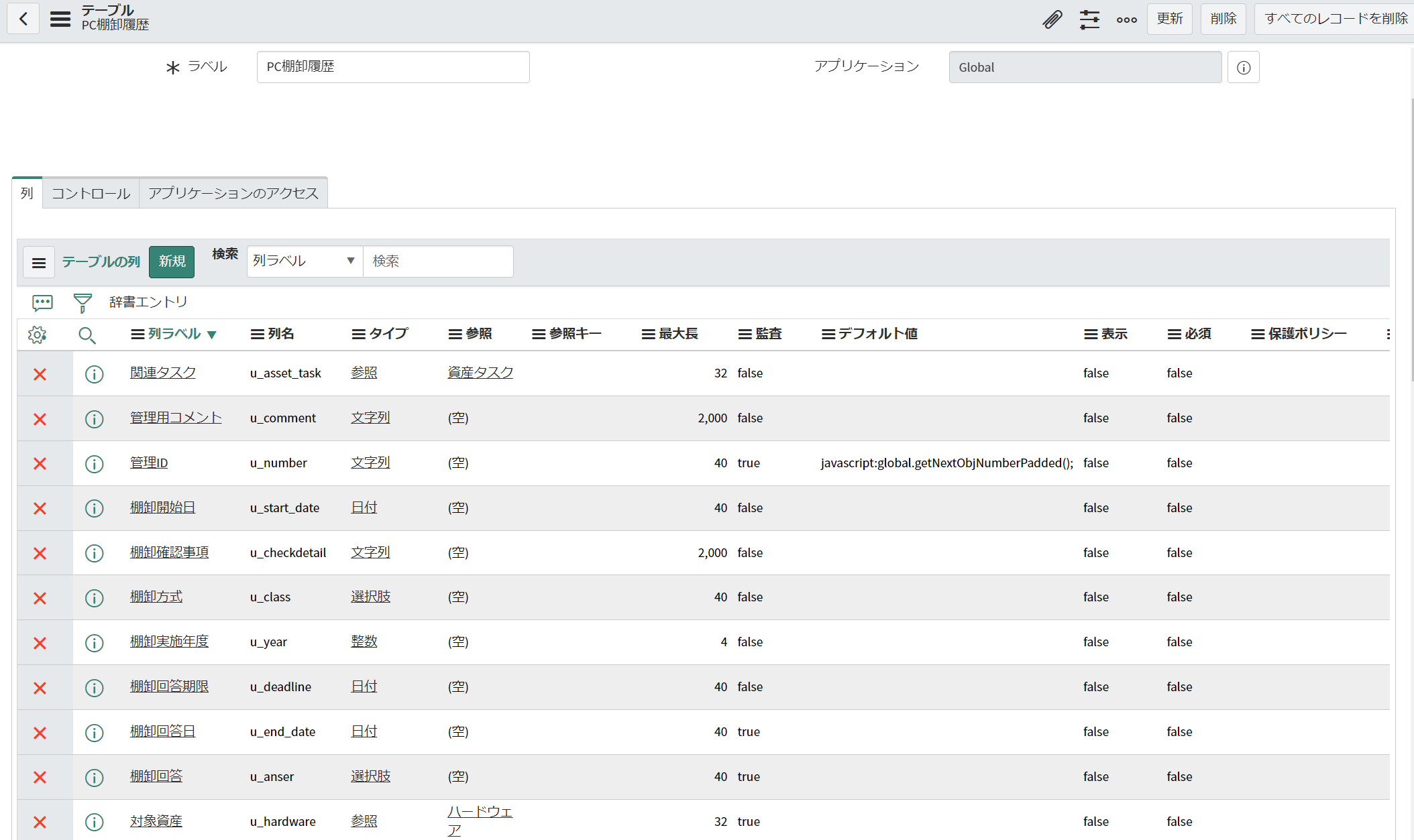Open 参照キー column header menu

[x=539, y=334]
